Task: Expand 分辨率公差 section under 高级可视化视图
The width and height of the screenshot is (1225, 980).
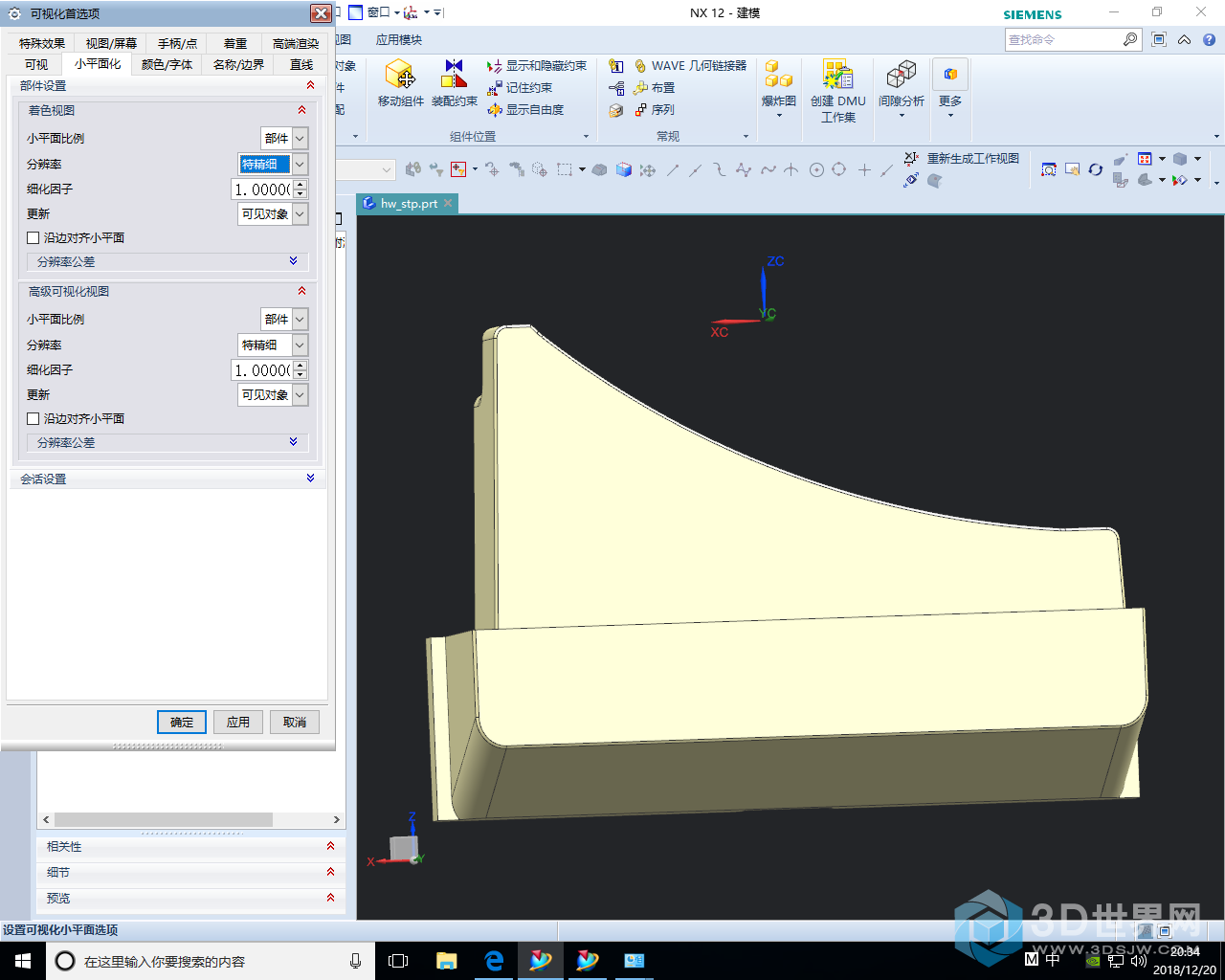Action: pos(167,442)
